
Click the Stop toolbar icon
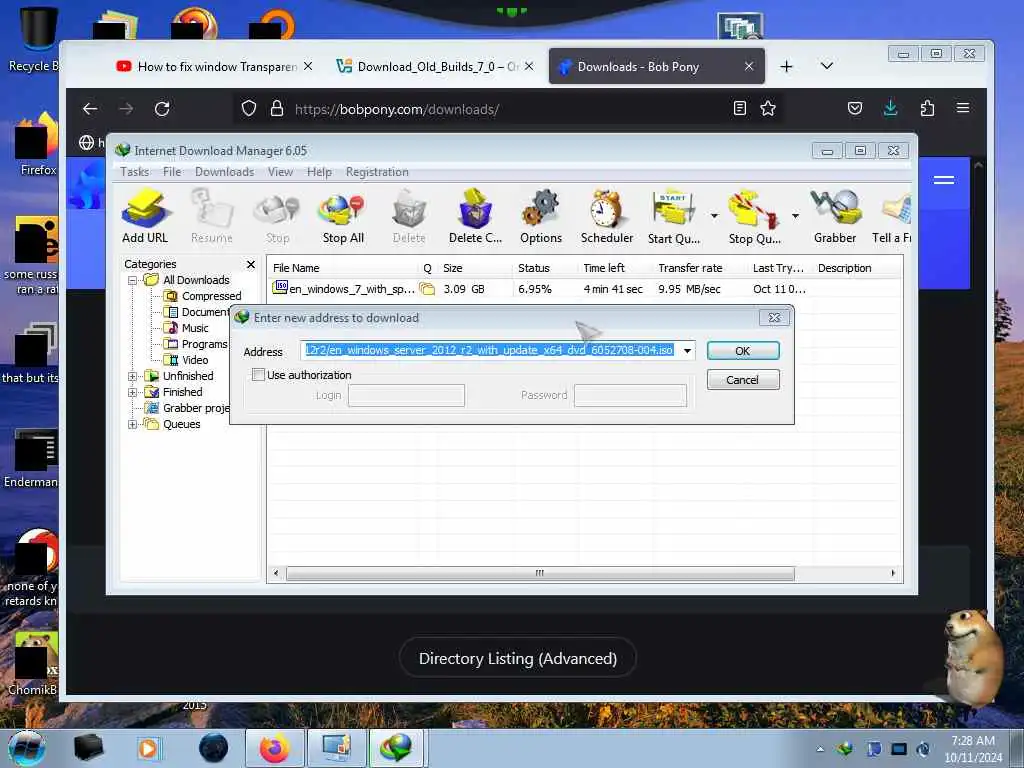point(277,216)
